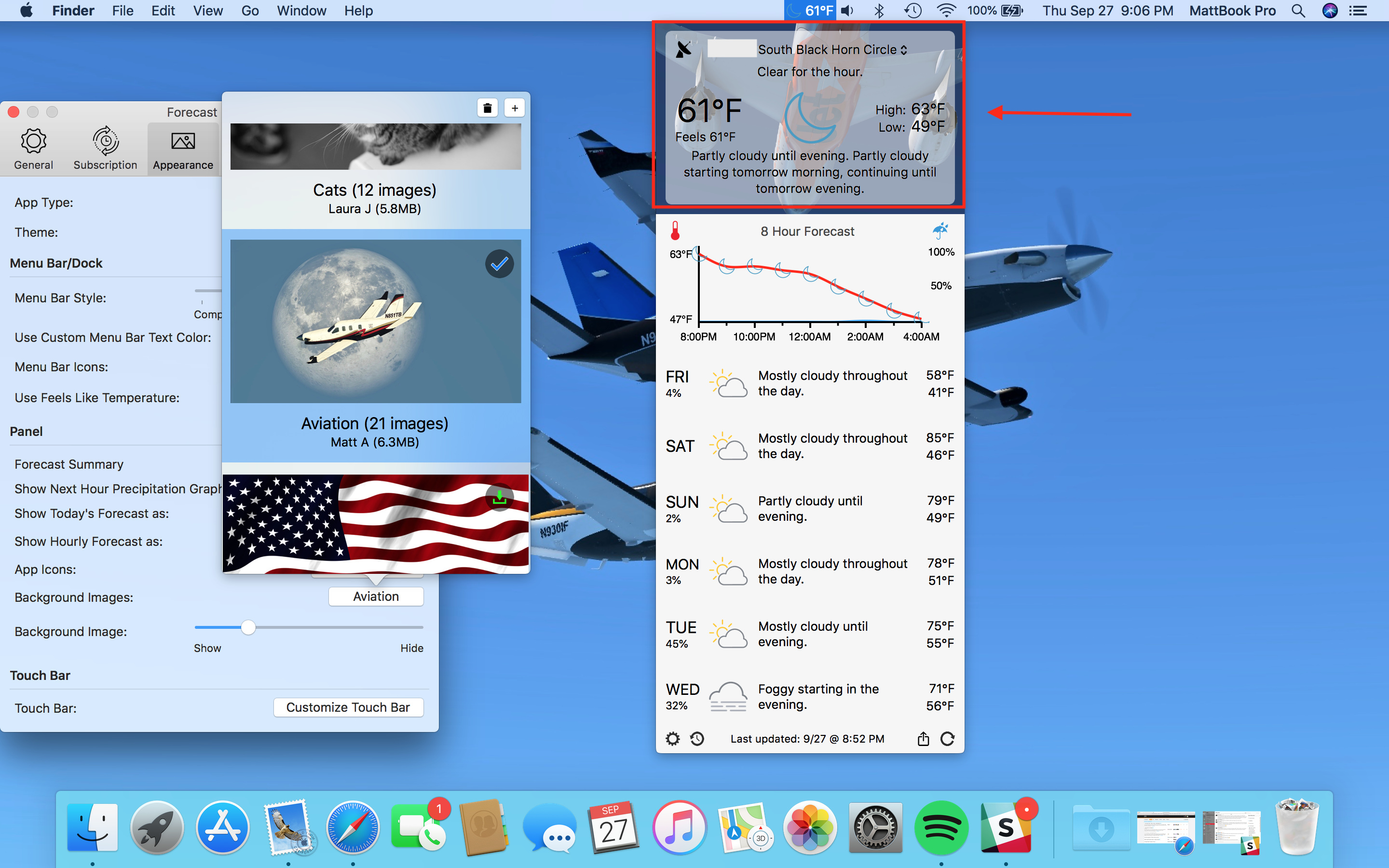Viewport: 1389px width, 868px height.
Task: Toggle the thermometer temperature graph icon
Action: click(x=675, y=231)
